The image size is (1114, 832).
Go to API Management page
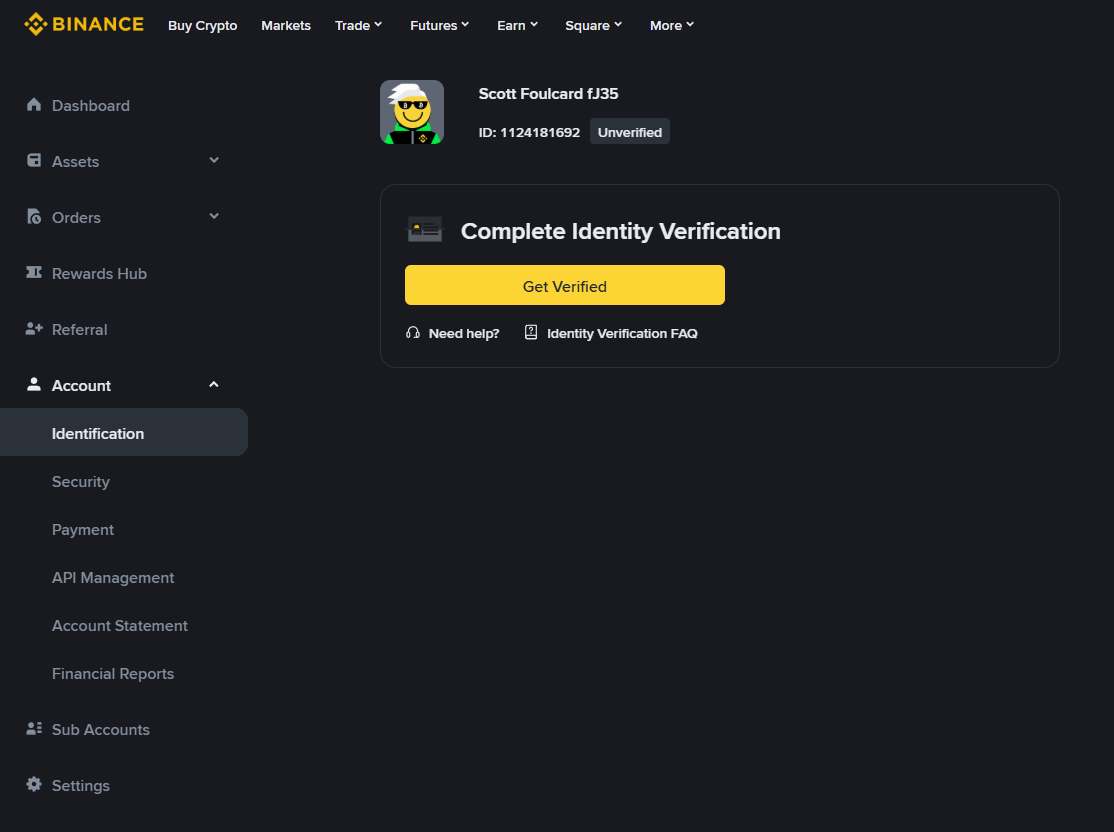pyautogui.click(x=113, y=577)
